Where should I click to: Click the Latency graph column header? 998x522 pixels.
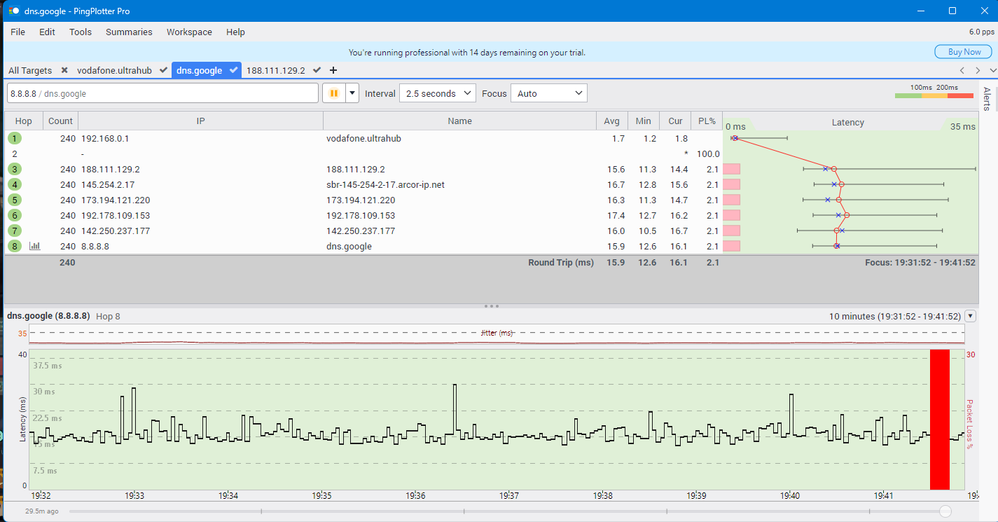click(x=848, y=122)
